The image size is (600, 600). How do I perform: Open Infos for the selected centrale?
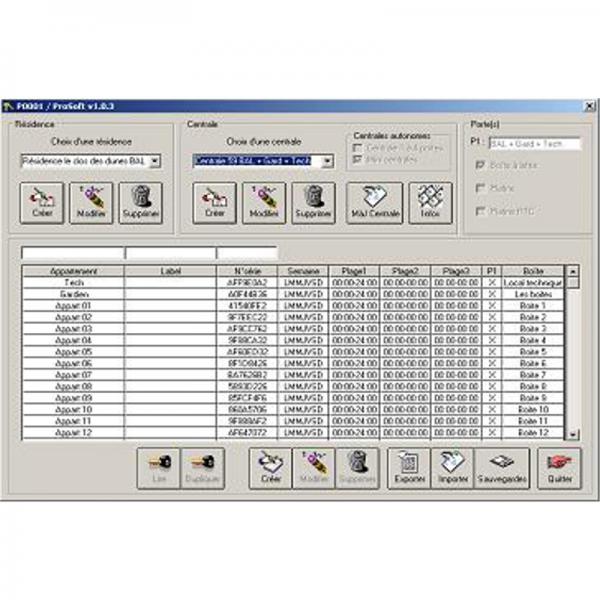pos(429,202)
